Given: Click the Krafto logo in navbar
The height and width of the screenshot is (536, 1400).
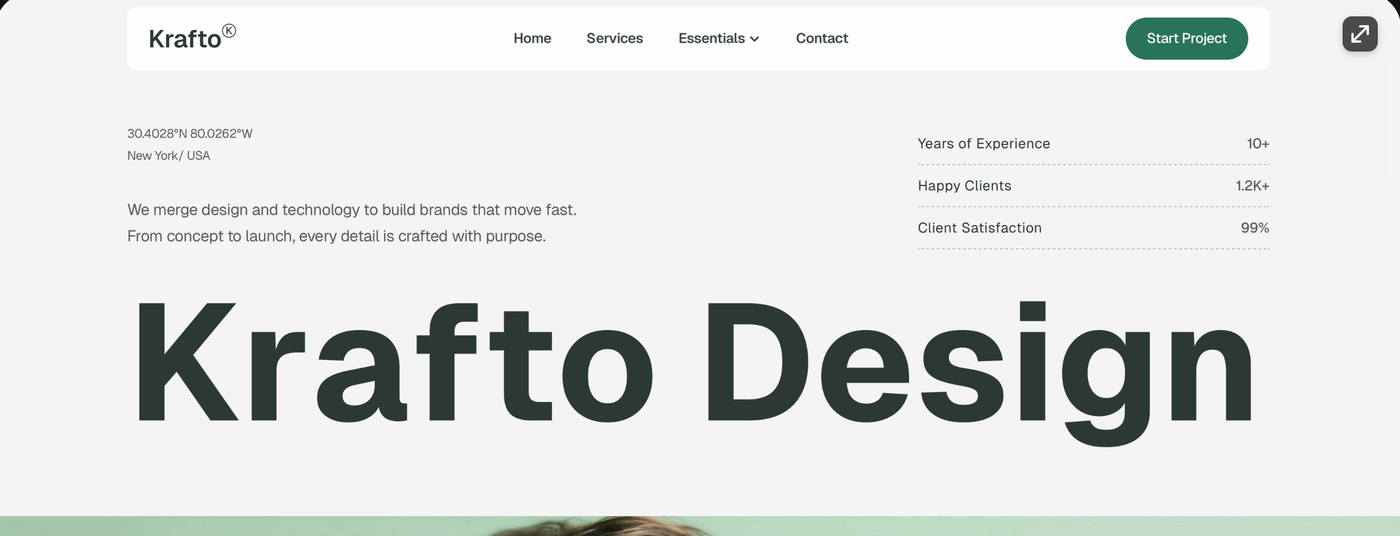Looking at the screenshot, I should point(192,38).
